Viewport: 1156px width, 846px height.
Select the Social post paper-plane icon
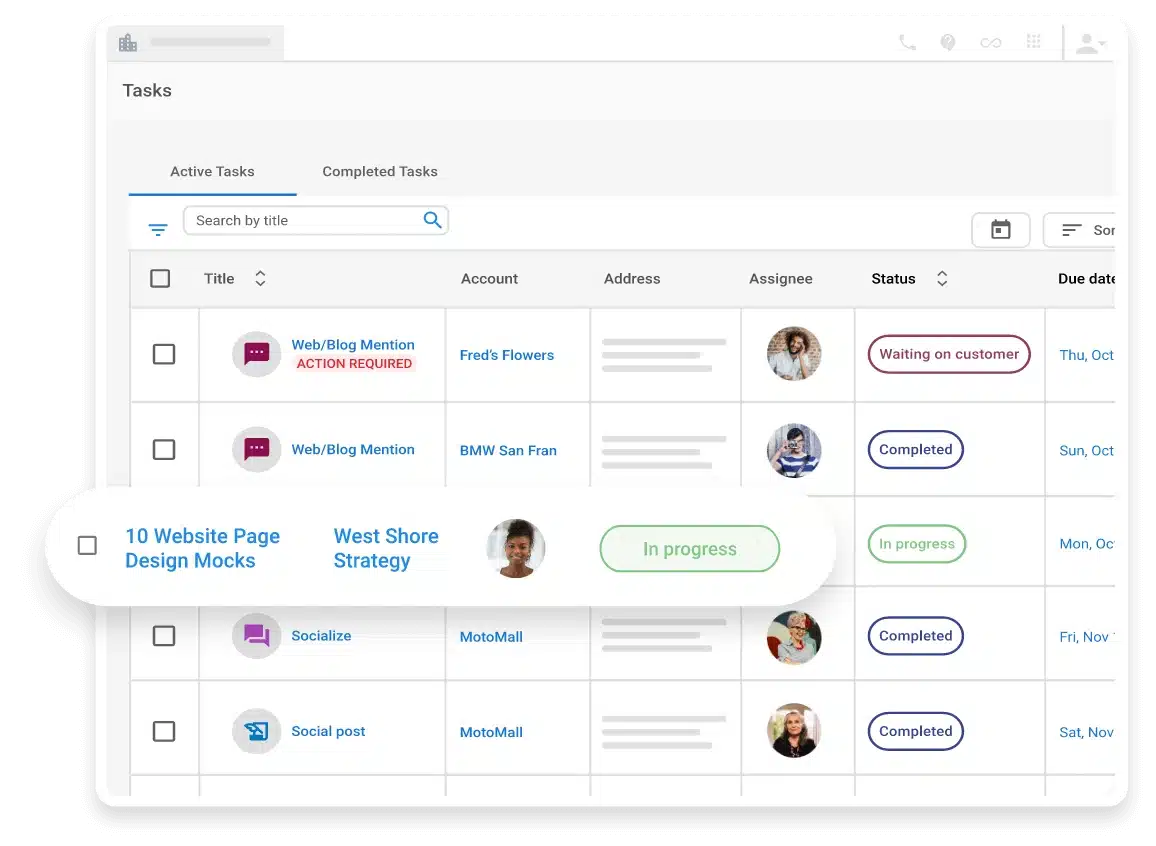(x=256, y=731)
